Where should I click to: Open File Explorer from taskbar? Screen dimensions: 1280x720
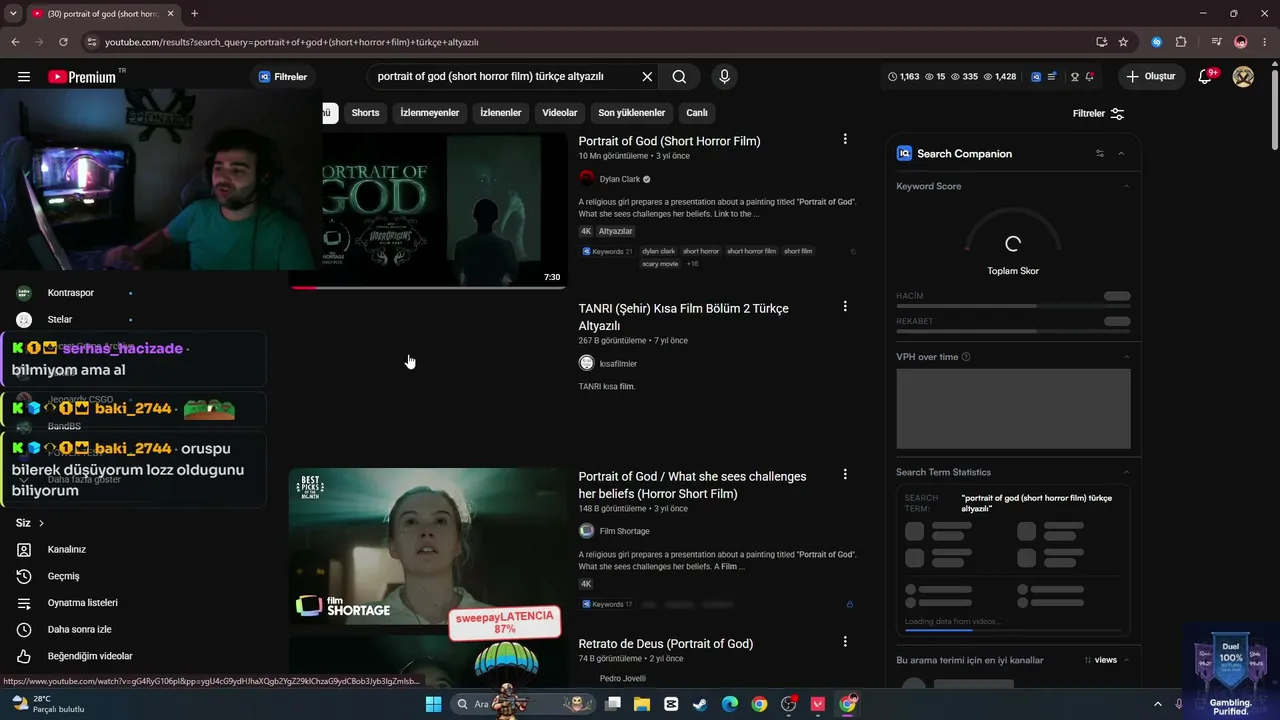(641, 704)
